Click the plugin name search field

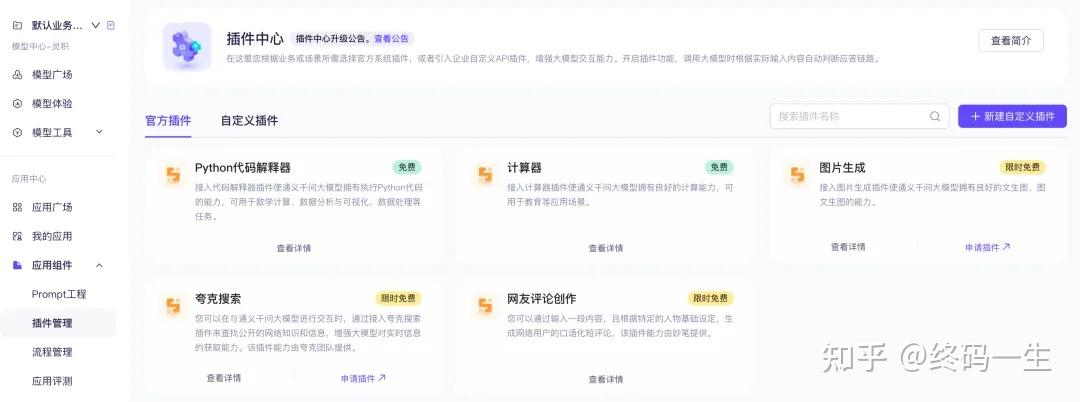coord(850,116)
